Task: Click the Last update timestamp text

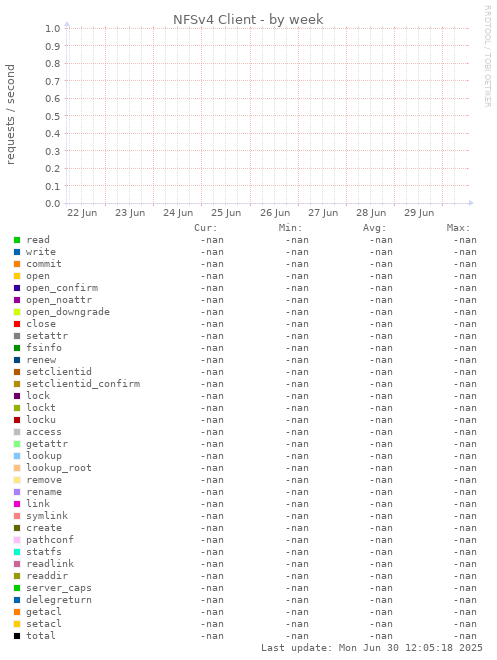Action: click(372, 648)
